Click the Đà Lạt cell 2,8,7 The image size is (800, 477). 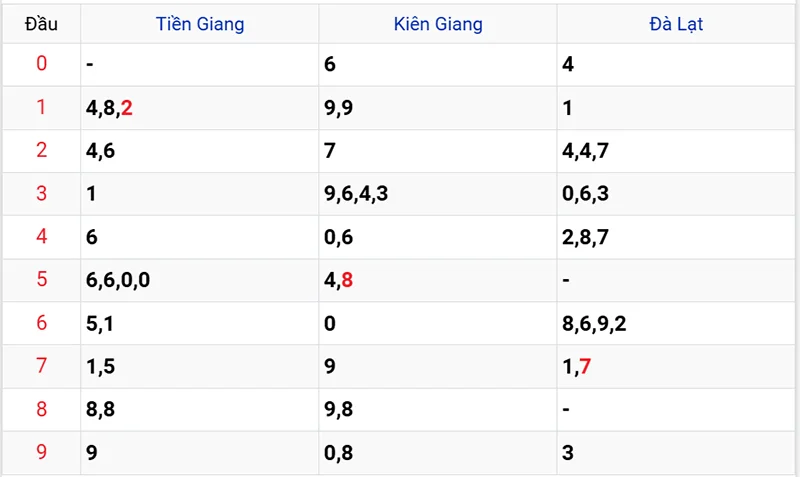tap(587, 237)
